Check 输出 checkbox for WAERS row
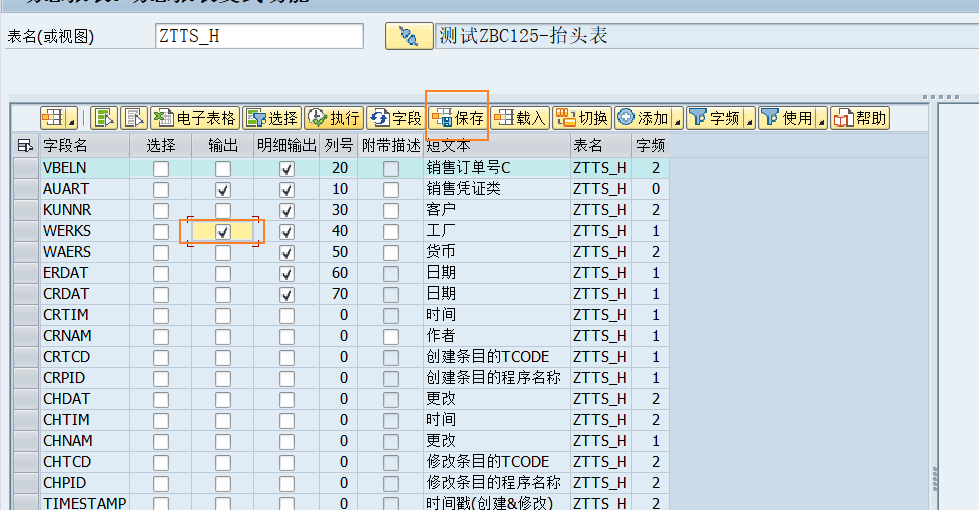979x510 pixels. (223, 253)
